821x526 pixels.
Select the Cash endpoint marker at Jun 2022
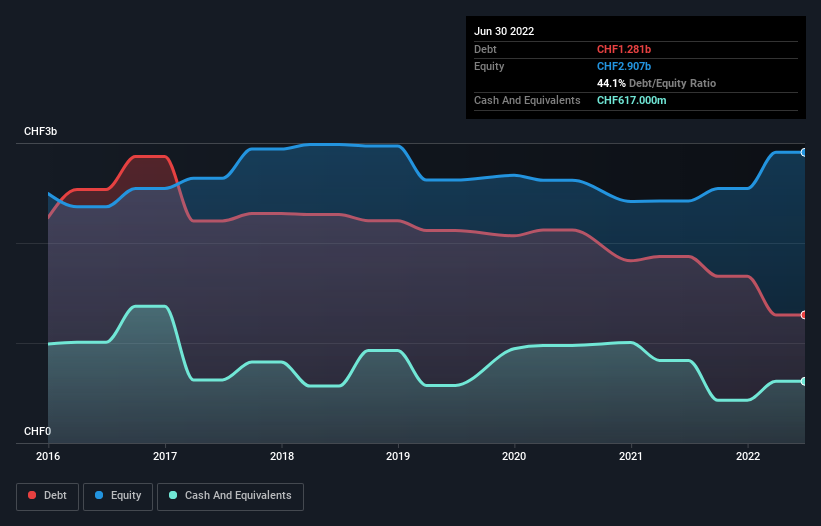[x=804, y=382]
